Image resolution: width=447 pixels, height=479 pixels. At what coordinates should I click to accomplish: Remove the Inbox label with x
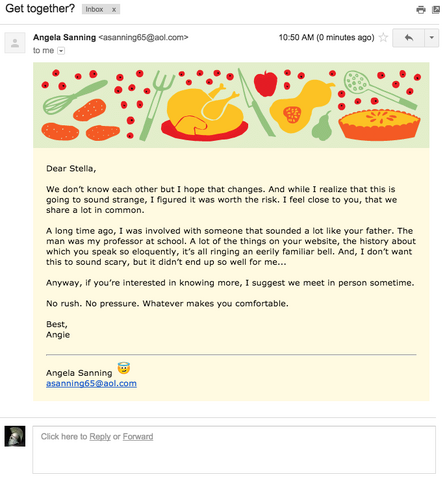[114, 10]
